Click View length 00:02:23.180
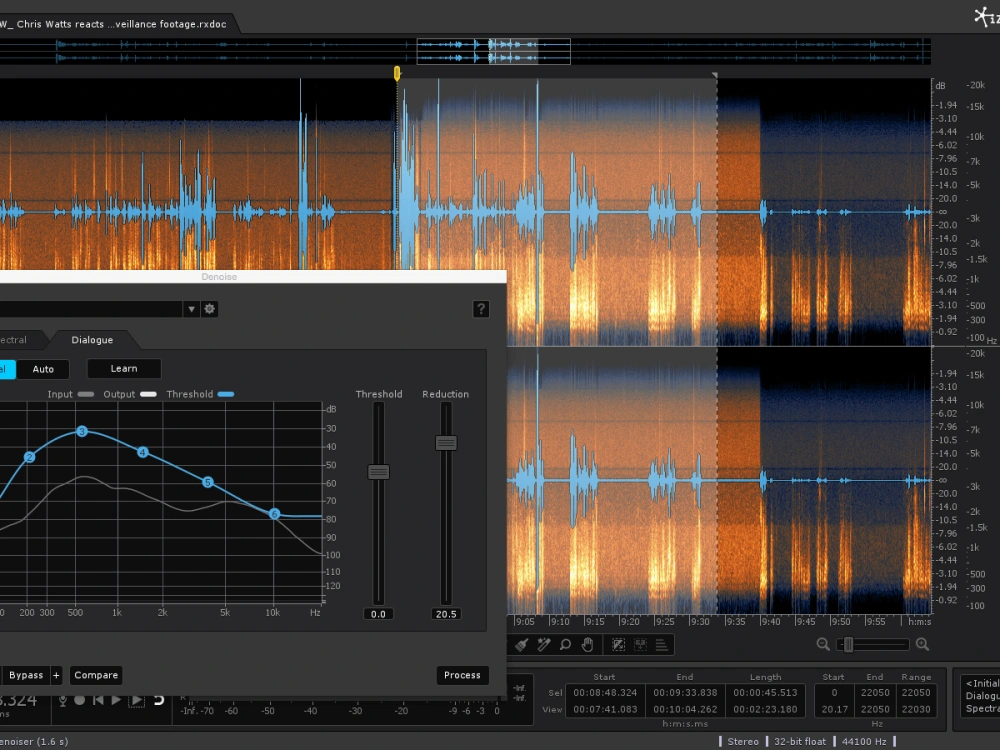Screen dimensions: 1000x750 pos(765,709)
